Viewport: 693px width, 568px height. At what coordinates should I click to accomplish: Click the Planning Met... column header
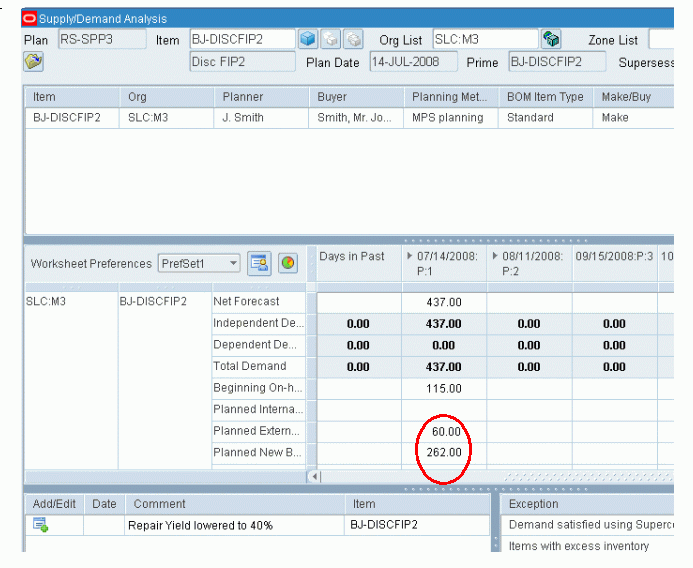451,97
